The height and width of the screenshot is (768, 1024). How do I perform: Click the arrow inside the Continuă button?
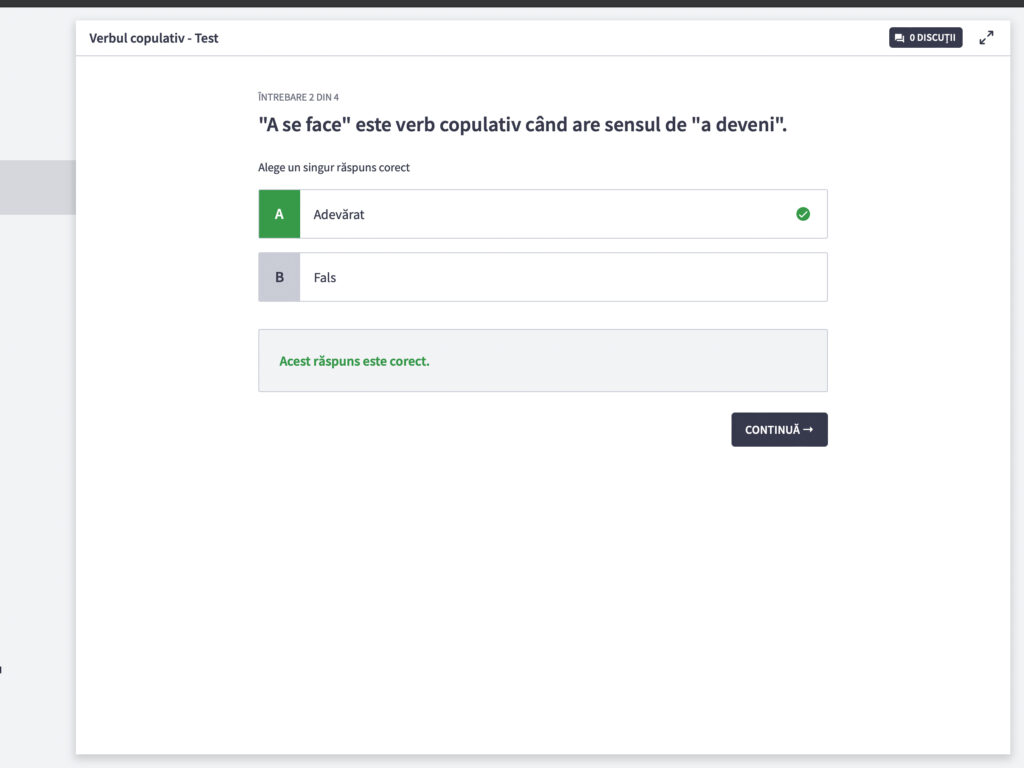click(x=808, y=430)
